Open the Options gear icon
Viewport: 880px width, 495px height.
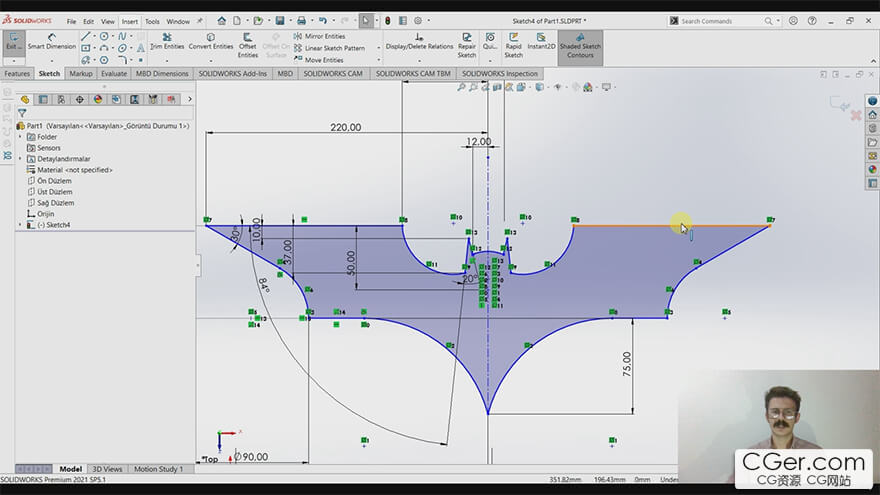(x=418, y=21)
